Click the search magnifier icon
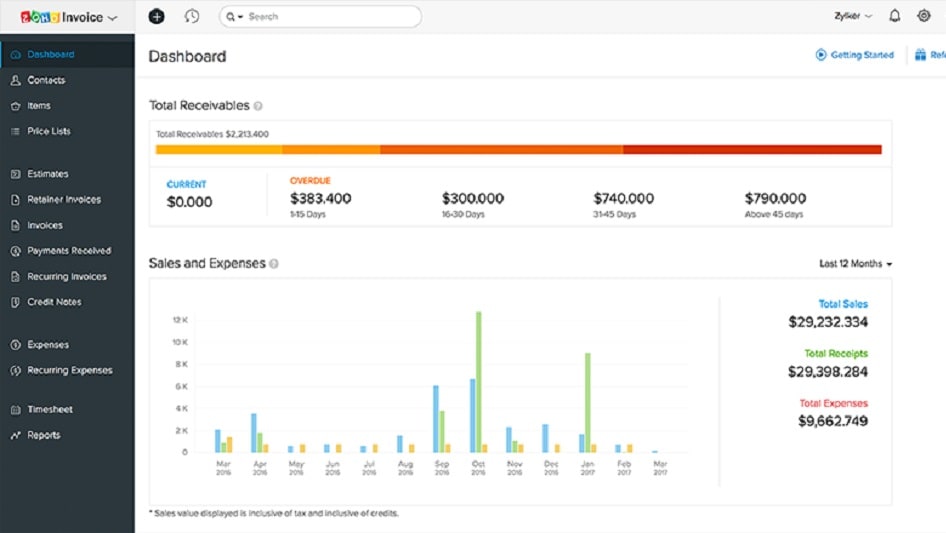Viewport: 946px width, 533px height. pos(230,17)
